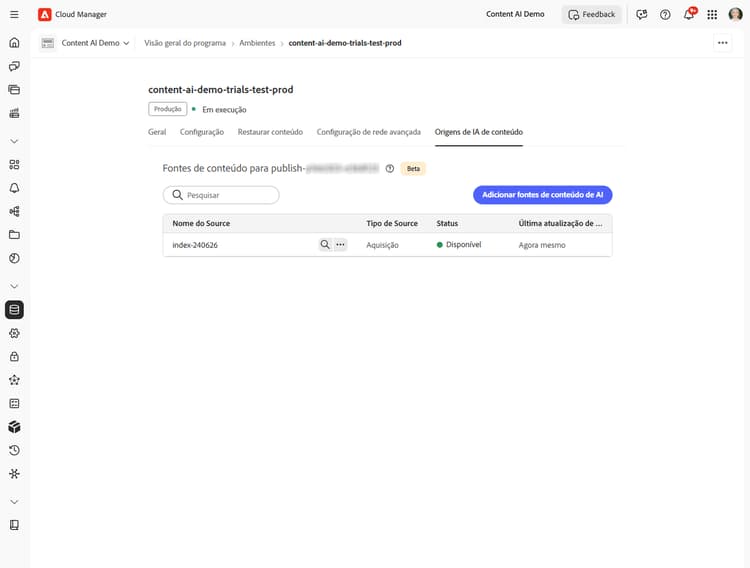Open the page-level more actions ellipsis
This screenshot has width=750, height=568.
(722, 43)
